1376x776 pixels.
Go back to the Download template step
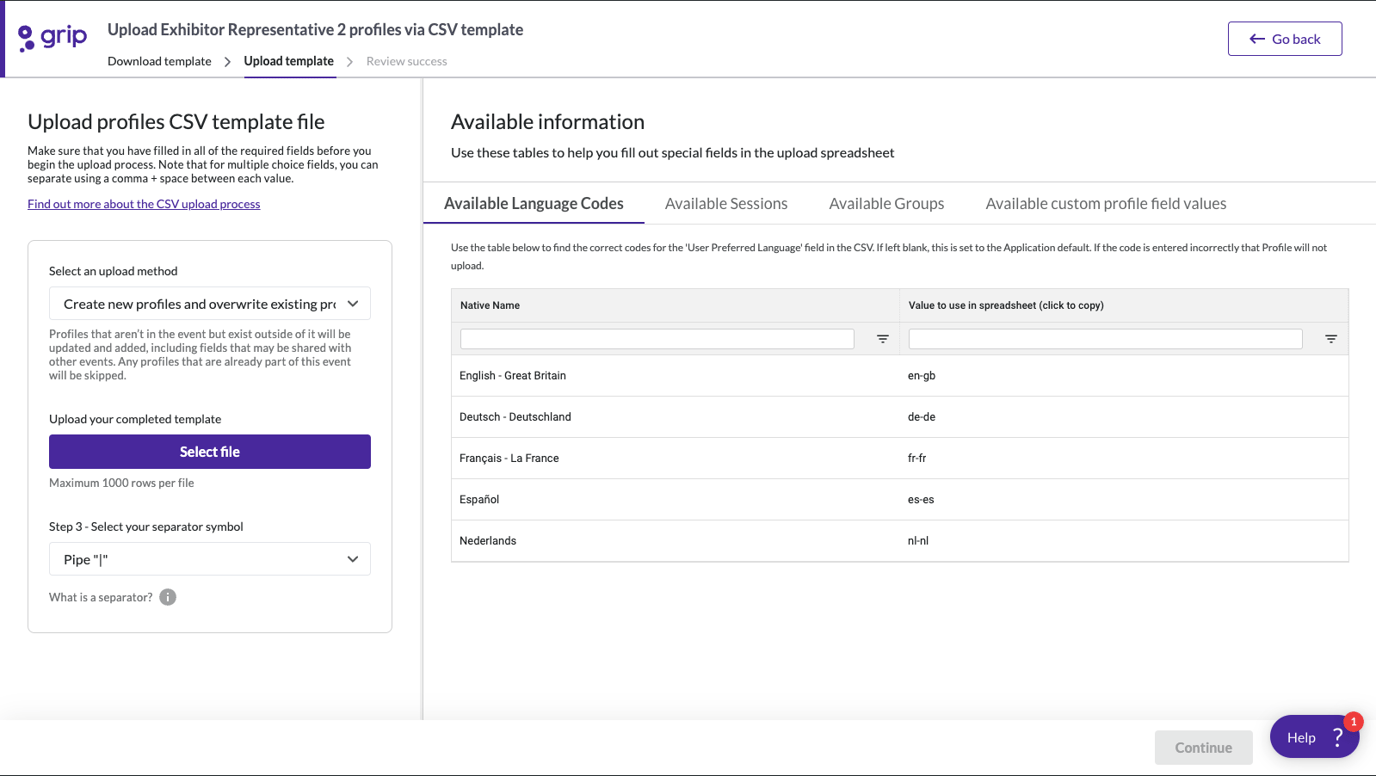pos(159,61)
